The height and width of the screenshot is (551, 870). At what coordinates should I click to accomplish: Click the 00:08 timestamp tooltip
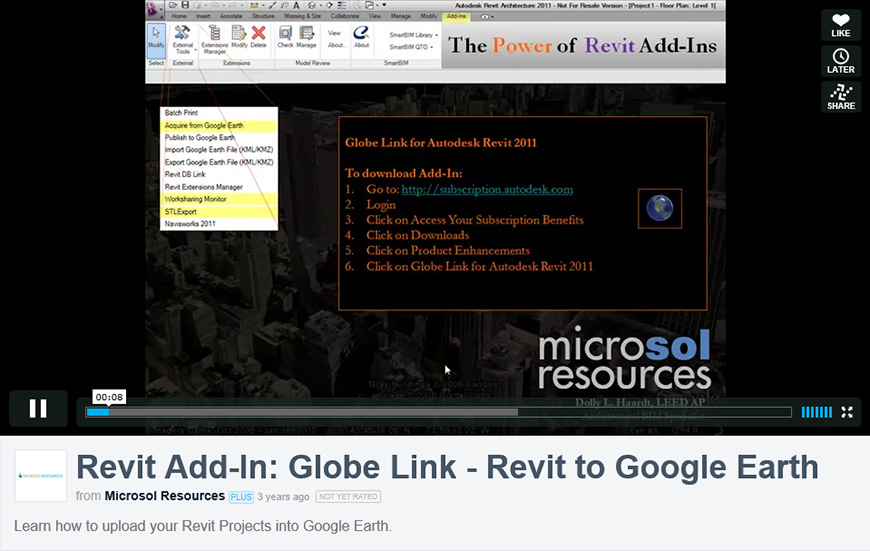(109, 397)
